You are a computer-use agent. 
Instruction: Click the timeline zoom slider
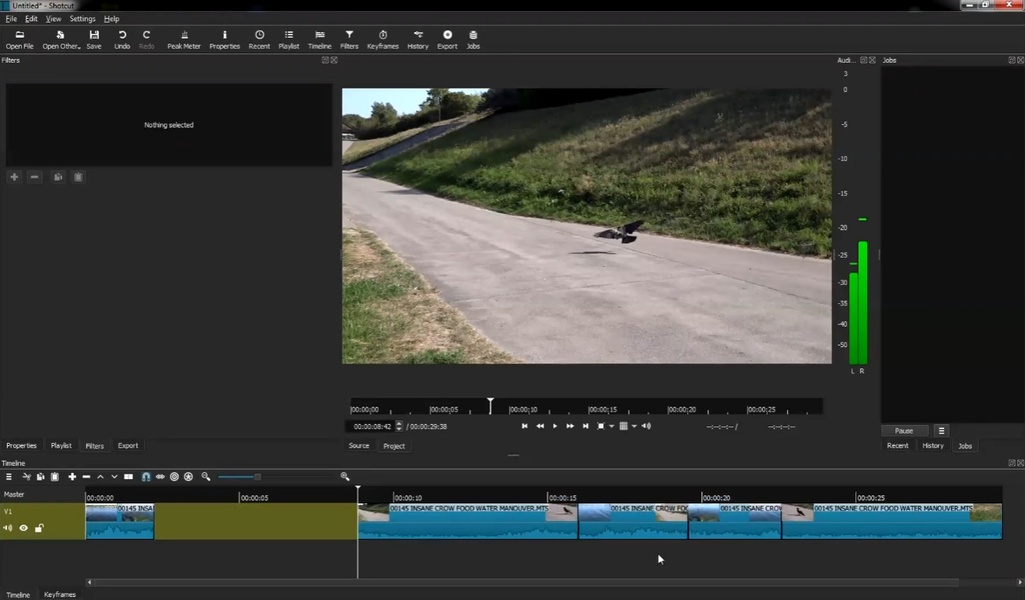[x=257, y=477]
